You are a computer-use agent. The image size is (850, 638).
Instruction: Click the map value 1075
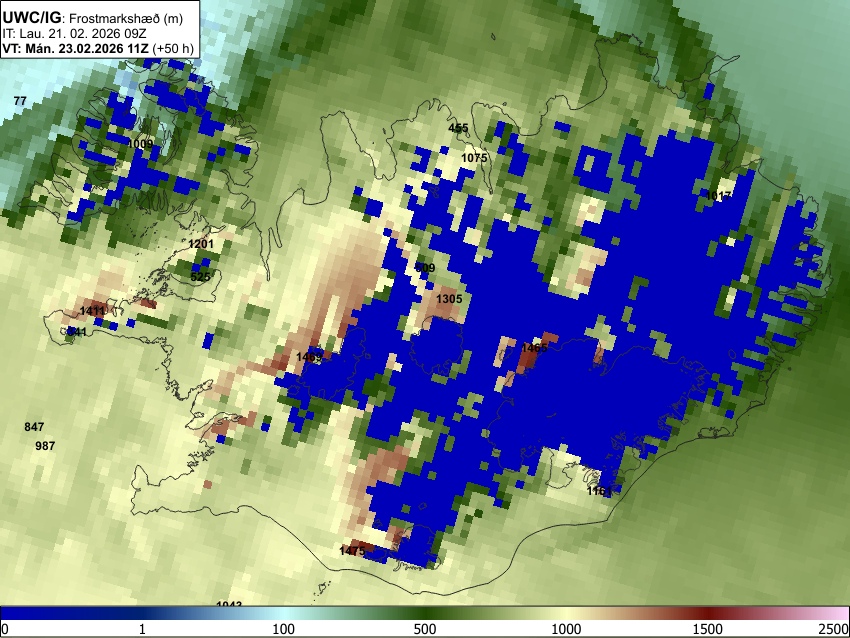(x=474, y=158)
